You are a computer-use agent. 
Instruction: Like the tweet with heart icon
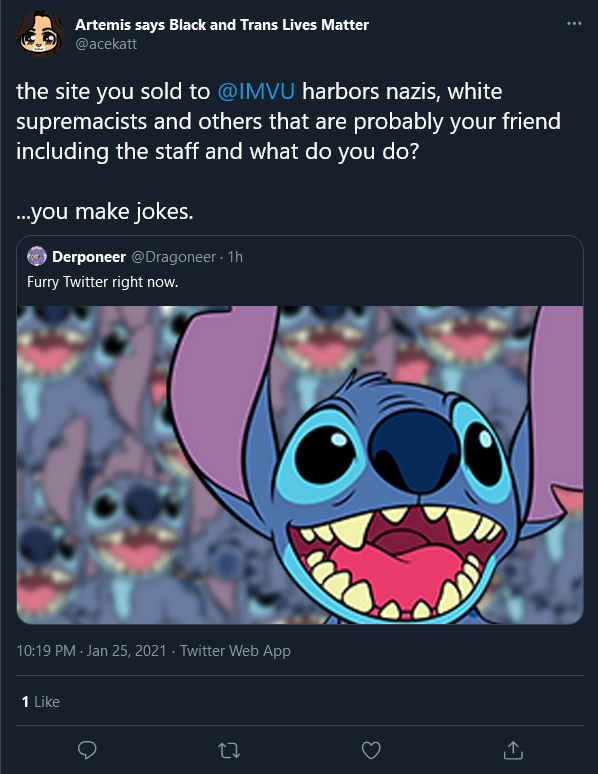pyautogui.click(x=371, y=750)
